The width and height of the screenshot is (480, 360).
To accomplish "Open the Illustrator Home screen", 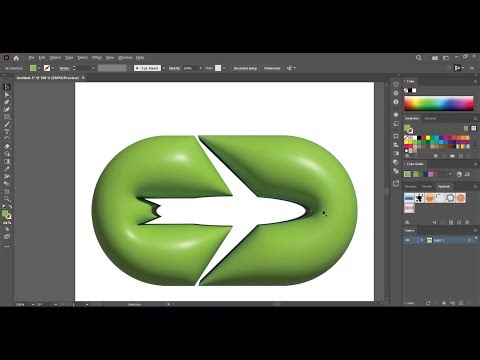I will 16,58.
